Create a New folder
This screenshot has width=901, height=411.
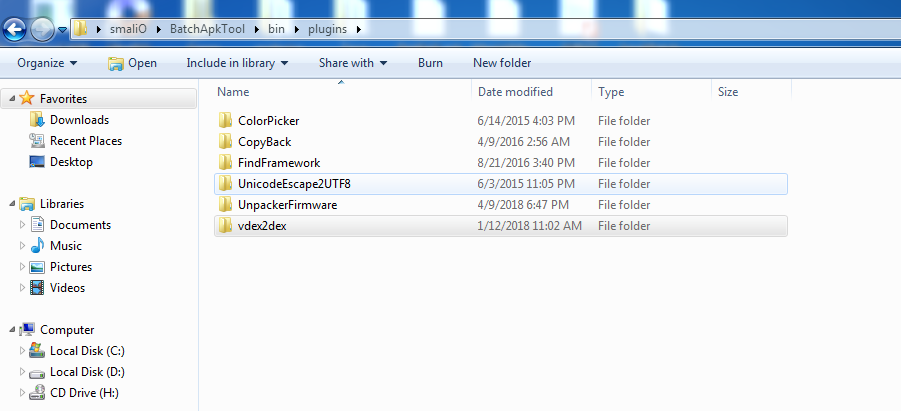coord(502,63)
